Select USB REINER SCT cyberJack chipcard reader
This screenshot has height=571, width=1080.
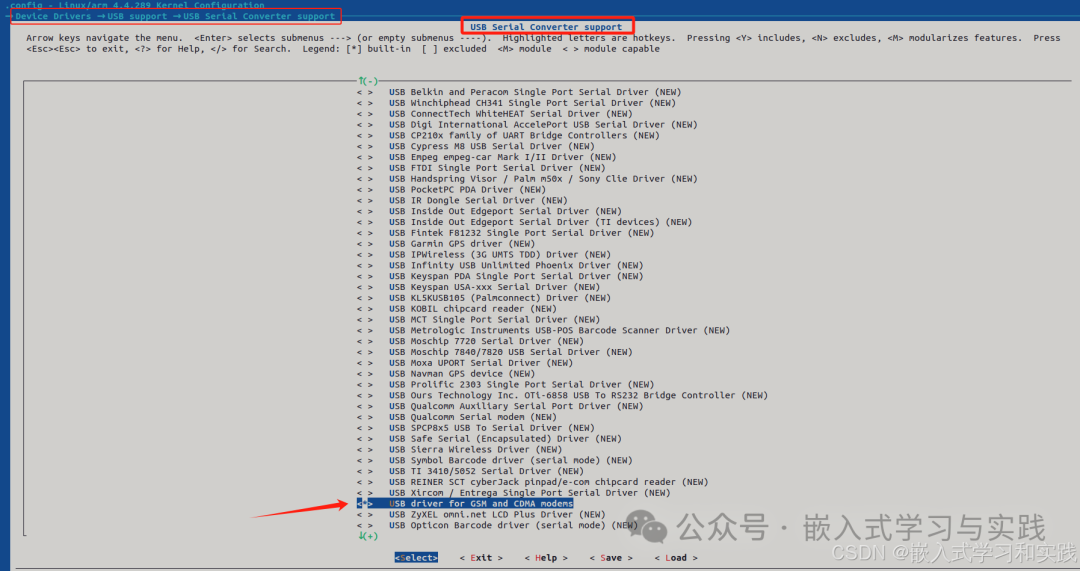[532, 482]
